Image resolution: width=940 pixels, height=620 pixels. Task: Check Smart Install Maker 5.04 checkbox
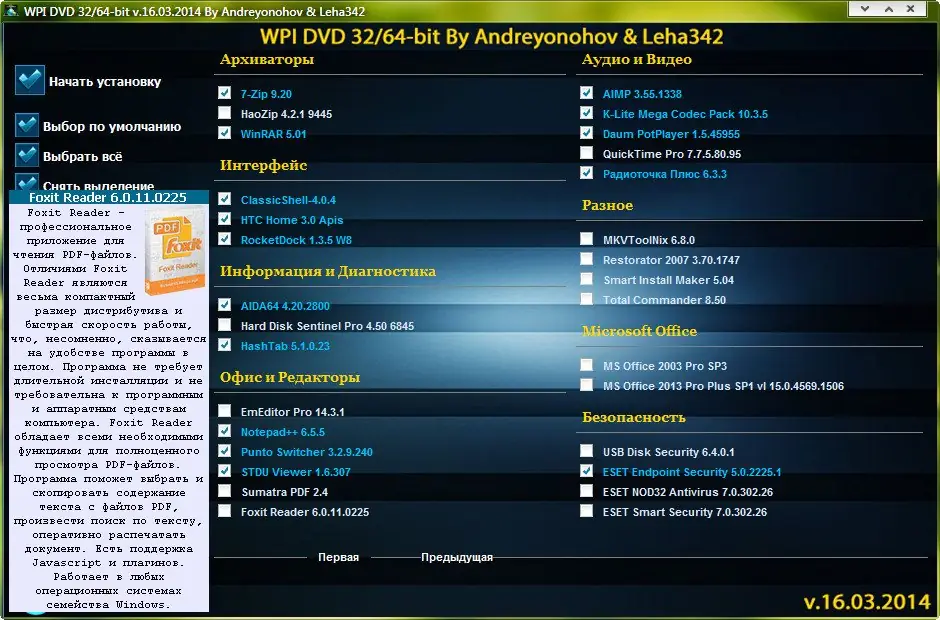pyautogui.click(x=586, y=279)
